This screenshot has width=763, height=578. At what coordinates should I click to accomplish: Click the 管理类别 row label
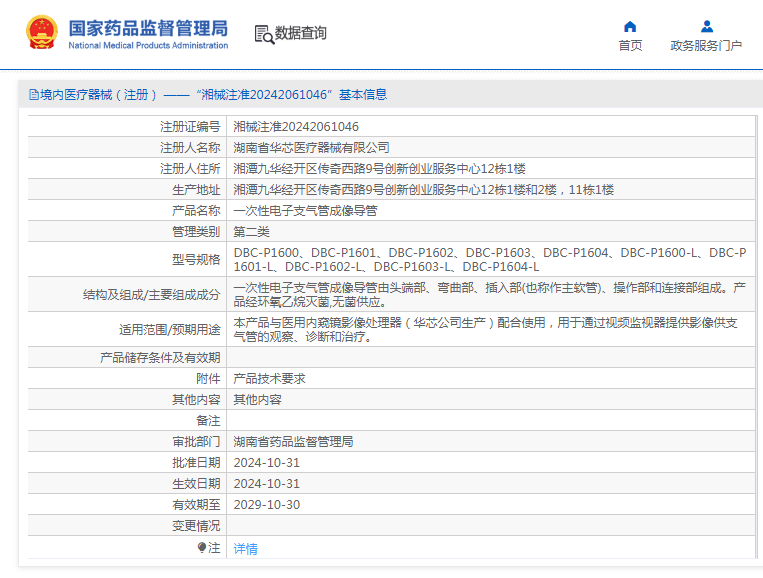(196, 232)
